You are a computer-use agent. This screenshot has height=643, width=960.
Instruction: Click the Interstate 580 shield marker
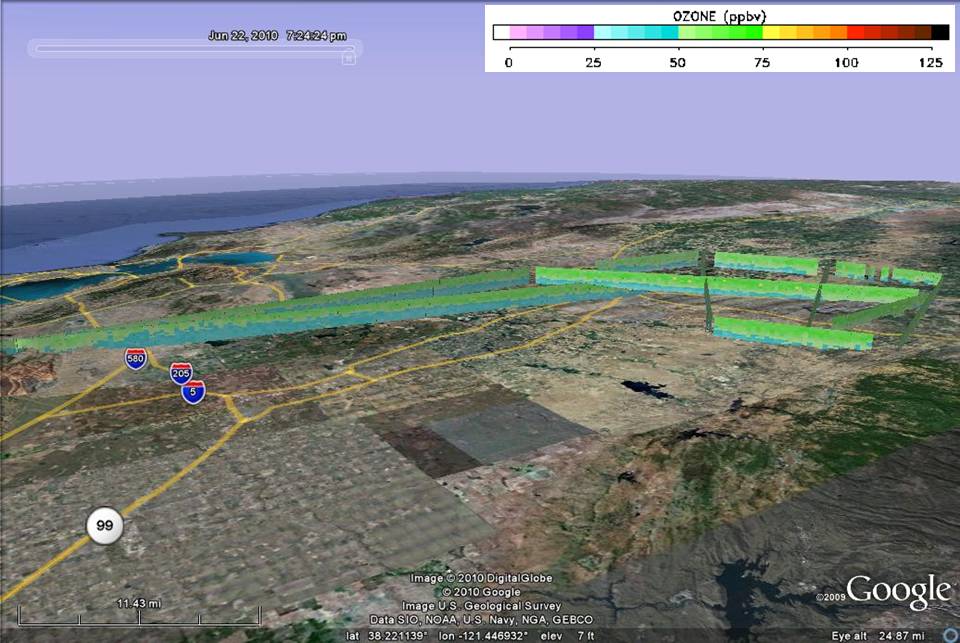[x=135, y=358]
